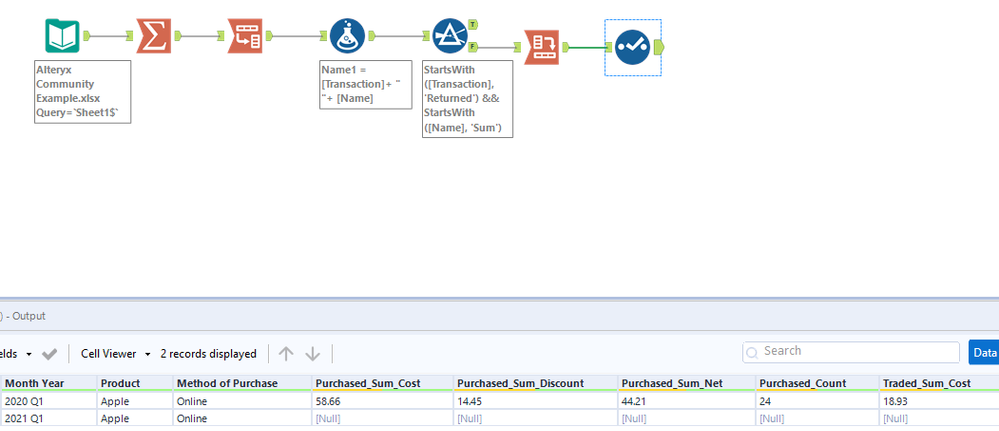Select the 44.21 net cell
Viewport: 999px width, 431px height.
pos(686,402)
